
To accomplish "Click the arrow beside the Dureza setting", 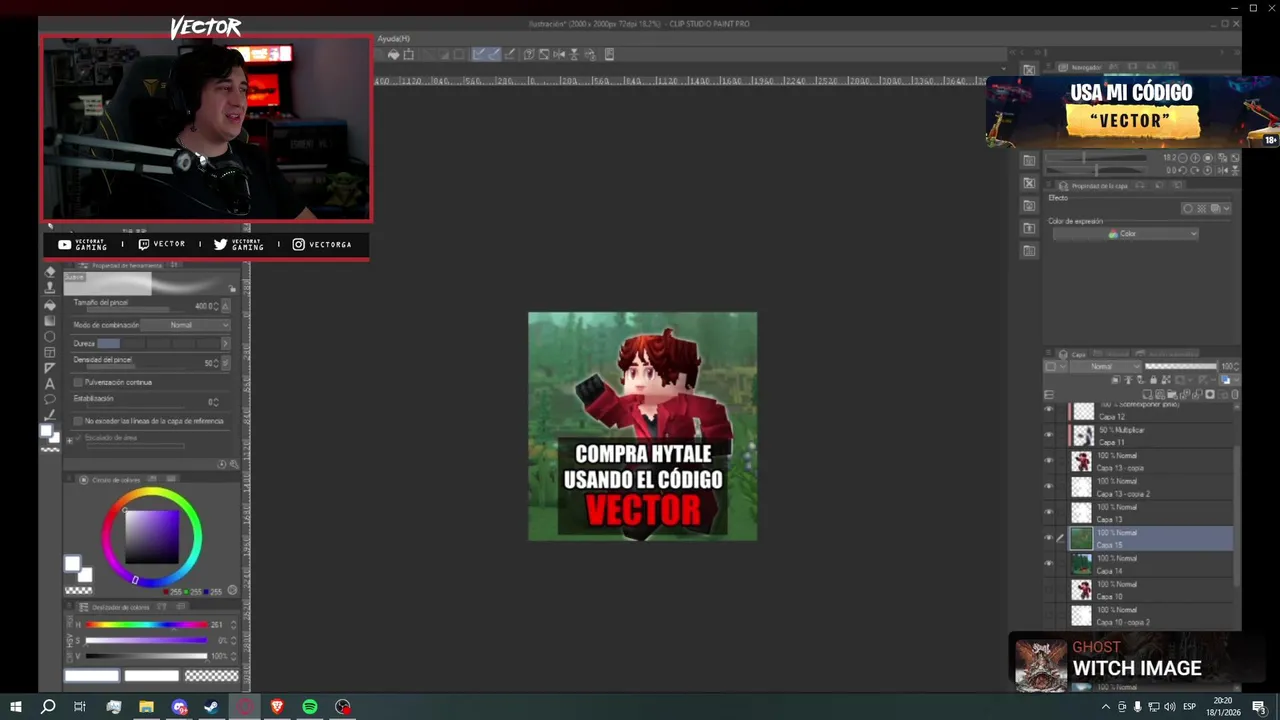I will (x=226, y=344).
